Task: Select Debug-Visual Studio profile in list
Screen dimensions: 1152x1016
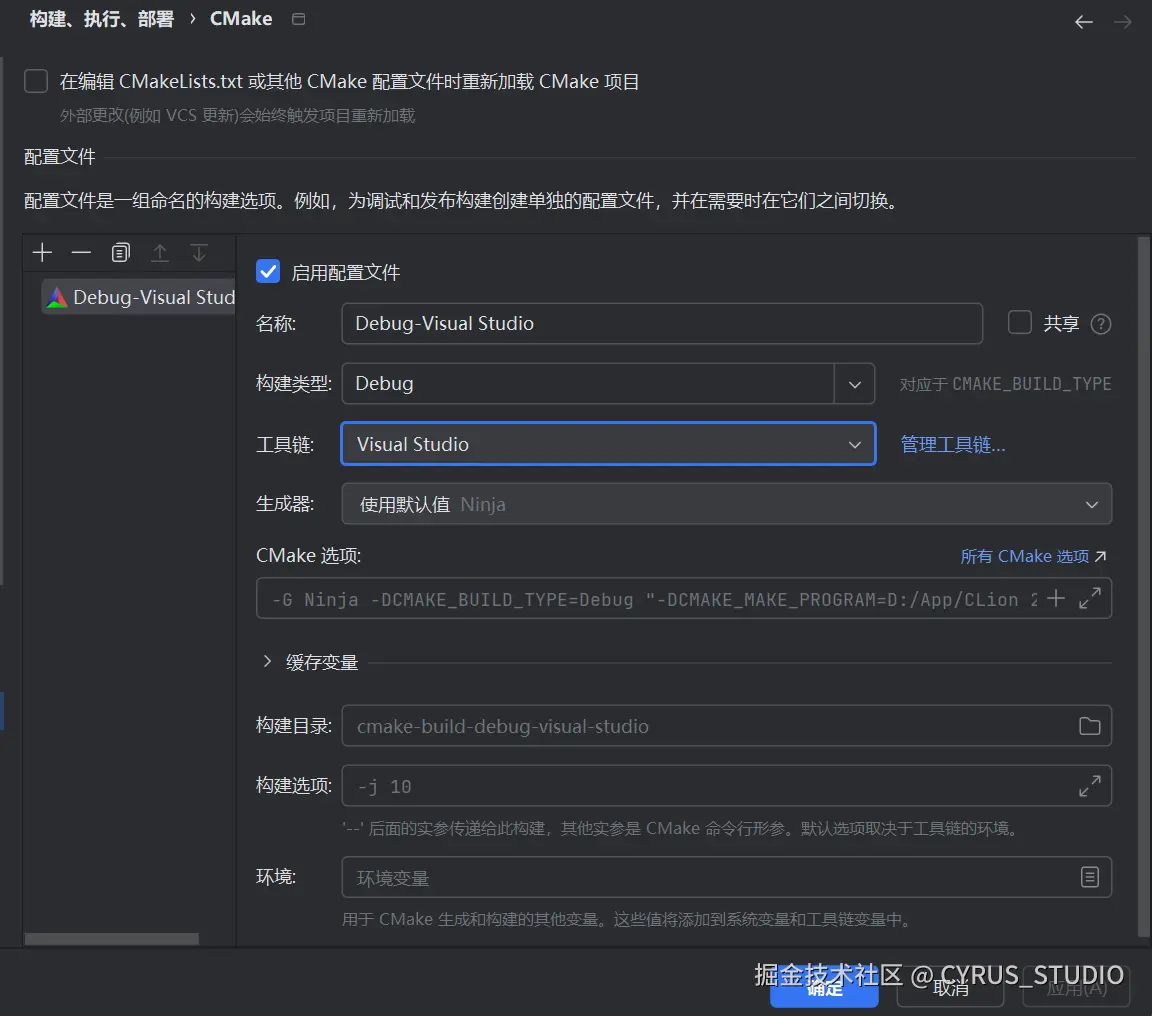Action: tap(139, 298)
